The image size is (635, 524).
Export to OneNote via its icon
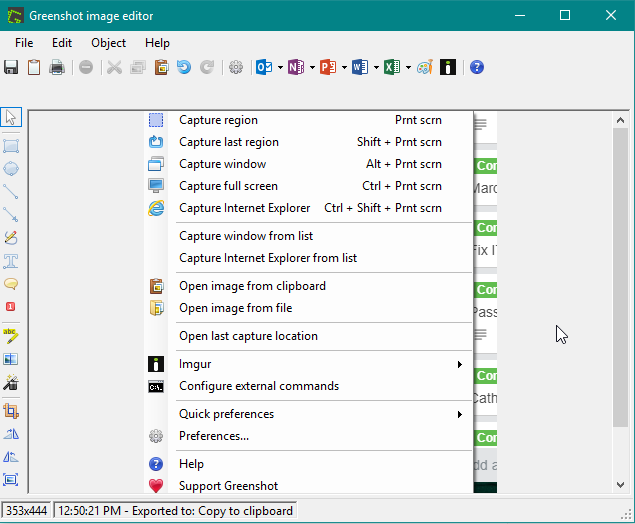(296, 67)
